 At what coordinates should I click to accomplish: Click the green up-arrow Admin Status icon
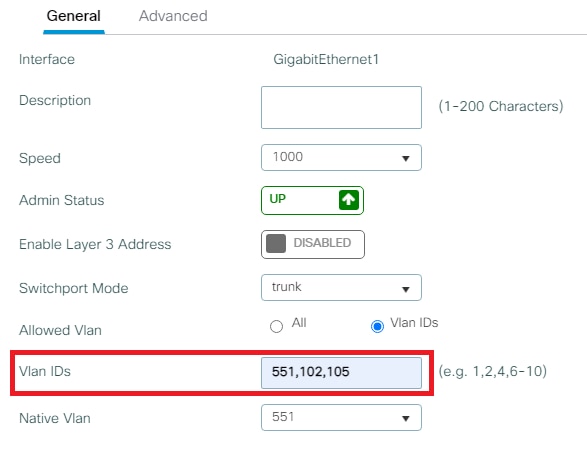(349, 200)
